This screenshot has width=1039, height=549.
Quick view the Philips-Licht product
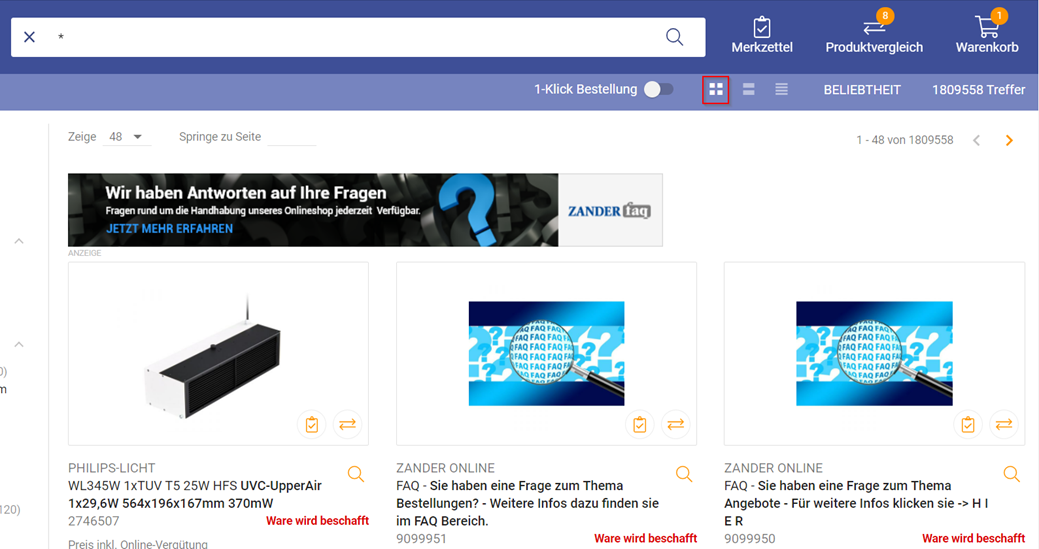point(356,474)
